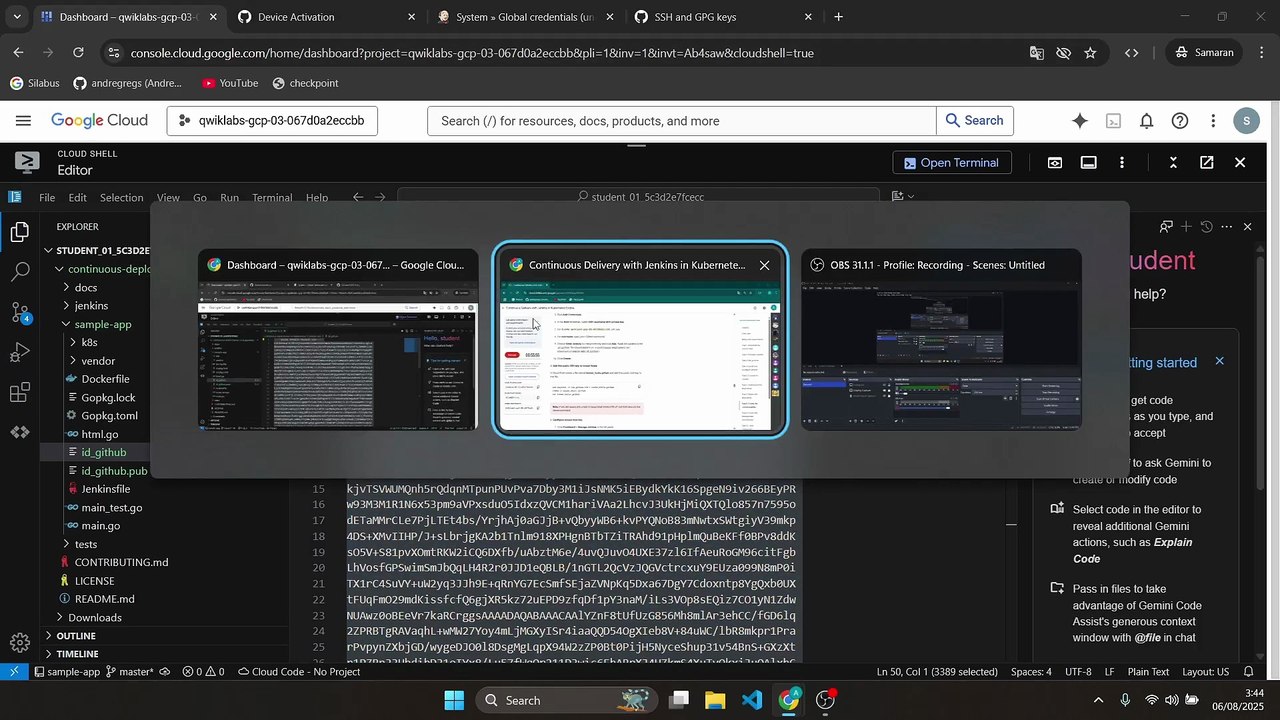This screenshot has width=1280, height=720.
Task: Open new Gemini chat with plus icon
Action: pyautogui.click(x=1186, y=227)
